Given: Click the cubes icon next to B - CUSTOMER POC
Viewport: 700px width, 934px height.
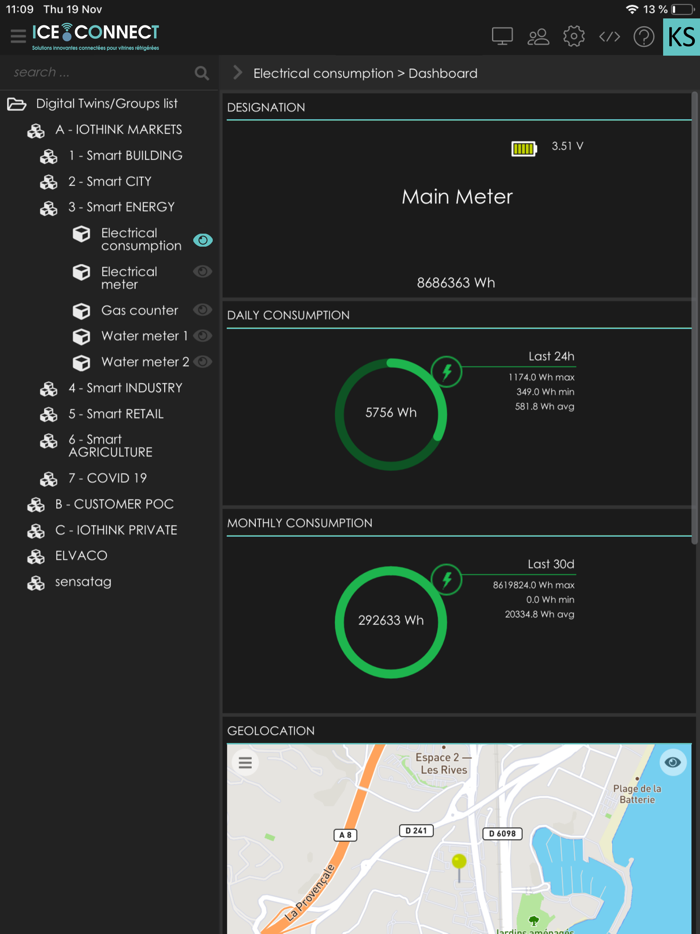Looking at the screenshot, I should coord(36,505).
